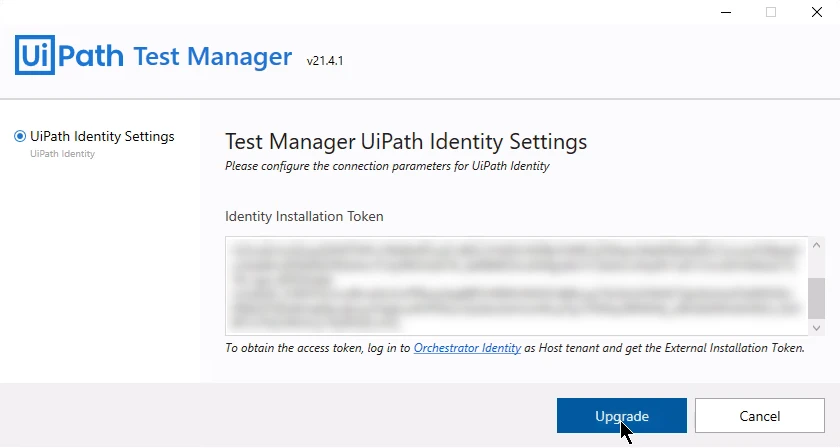840x448 pixels.
Task: Close the installer window
Action: click(816, 12)
